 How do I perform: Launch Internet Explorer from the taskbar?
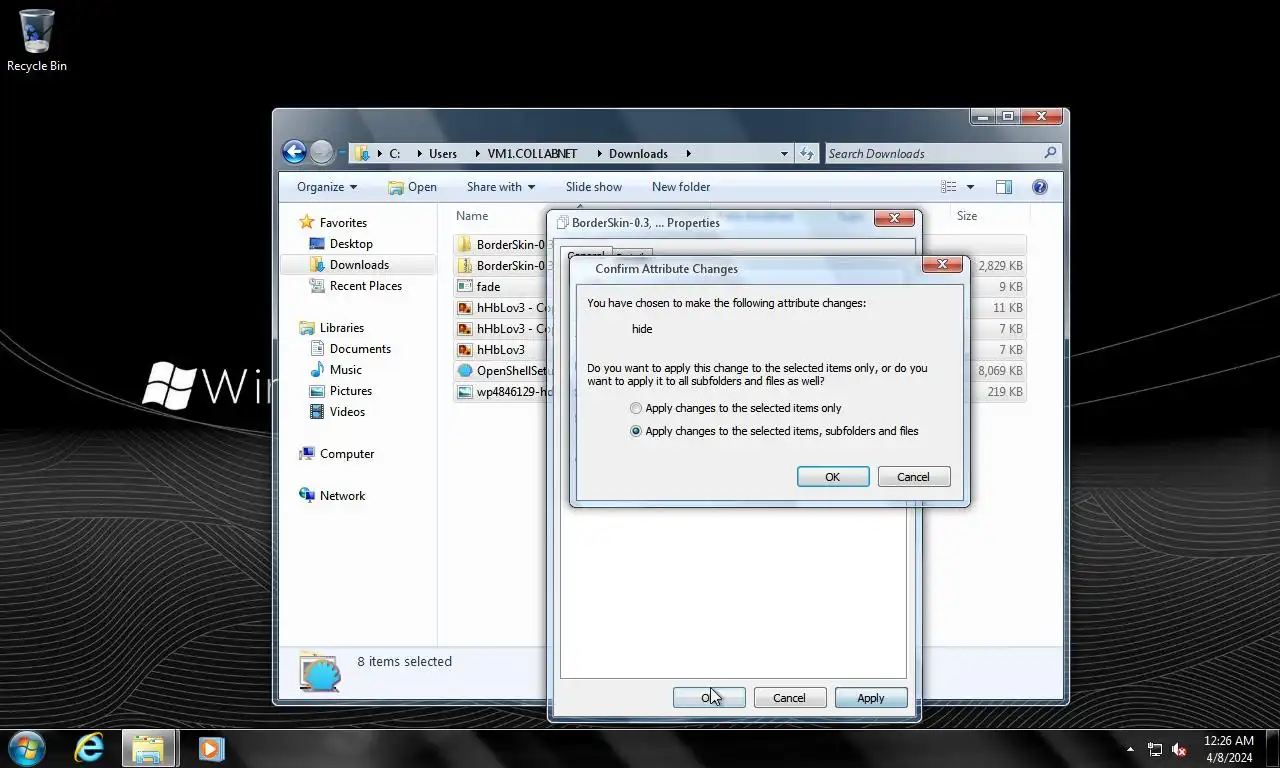point(89,747)
